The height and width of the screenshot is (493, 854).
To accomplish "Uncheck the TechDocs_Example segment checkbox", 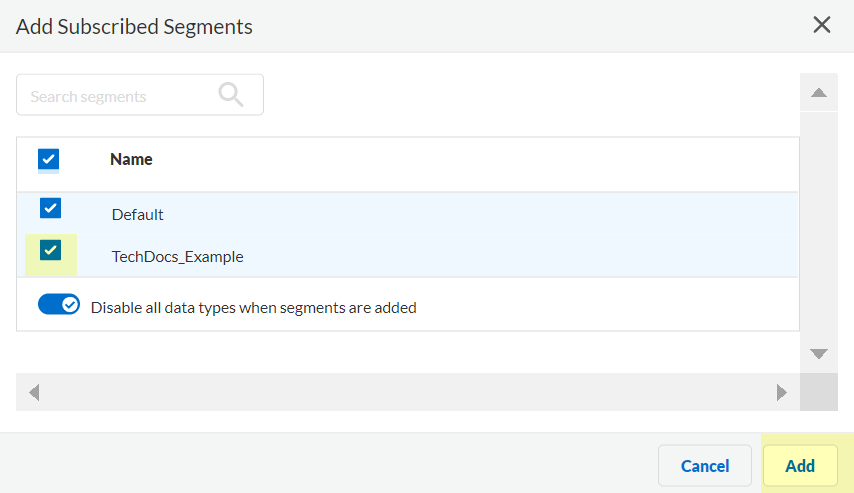I will point(50,250).
